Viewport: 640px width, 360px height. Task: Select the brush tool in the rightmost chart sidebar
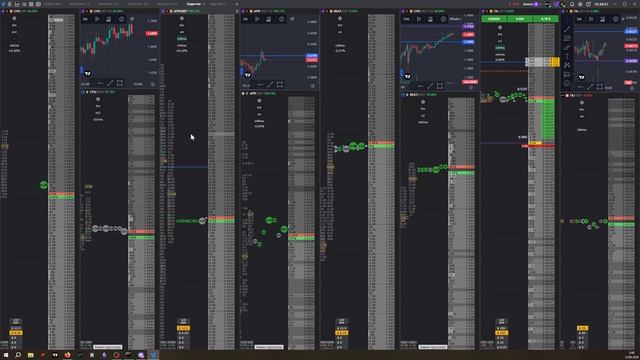click(567, 47)
